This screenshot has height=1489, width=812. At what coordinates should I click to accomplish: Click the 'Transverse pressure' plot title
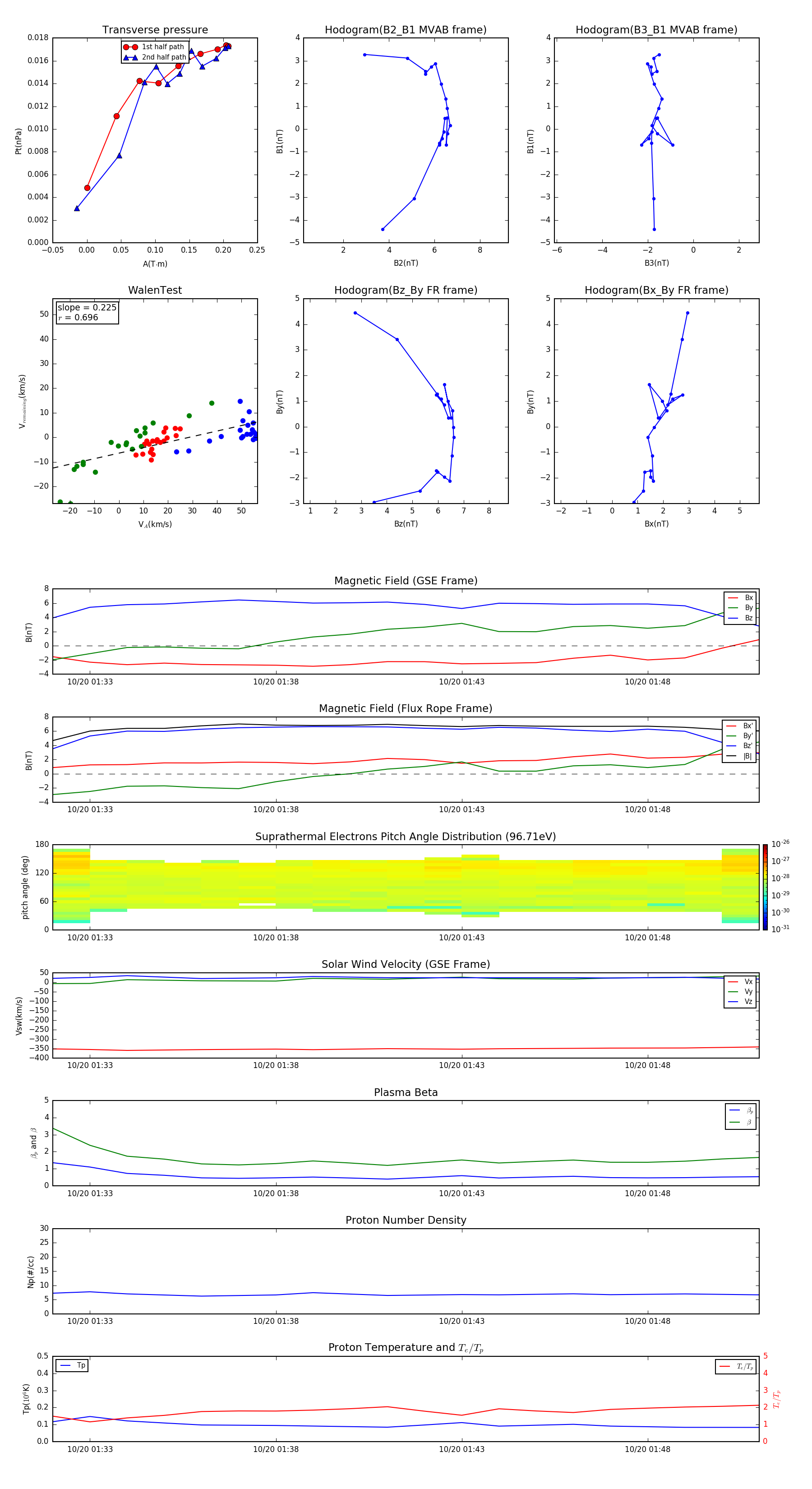coord(155,30)
